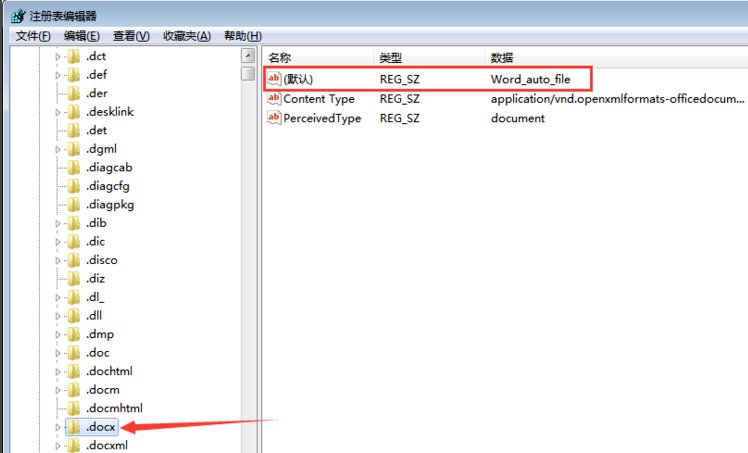This screenshot has height=453, width=748.
Task: Select the Content Type value name
Action: pyautogui.click(x=319, y=99)
